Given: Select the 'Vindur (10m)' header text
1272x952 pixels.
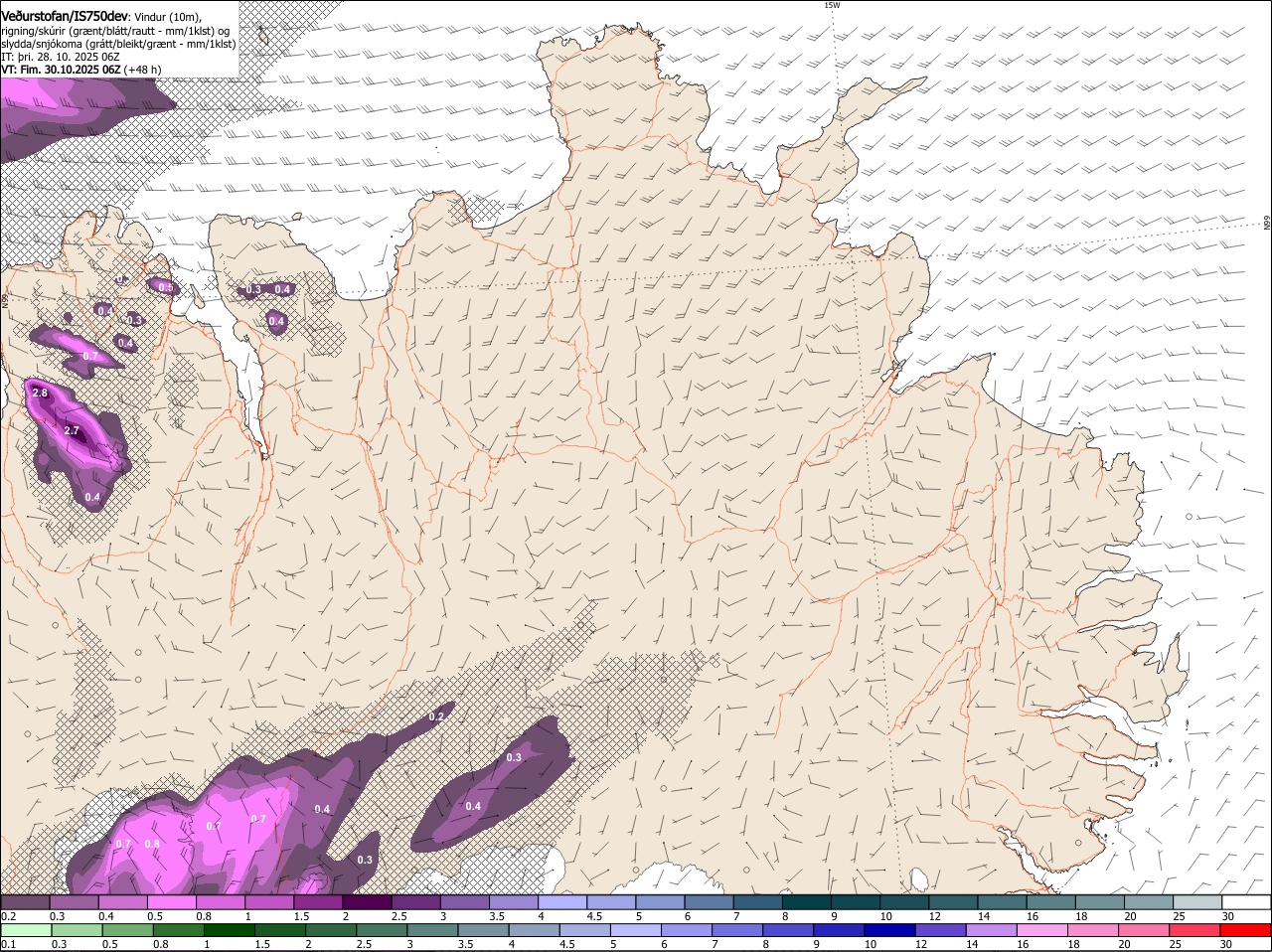Looking at the screenshot, I should (x=167, y=17).
